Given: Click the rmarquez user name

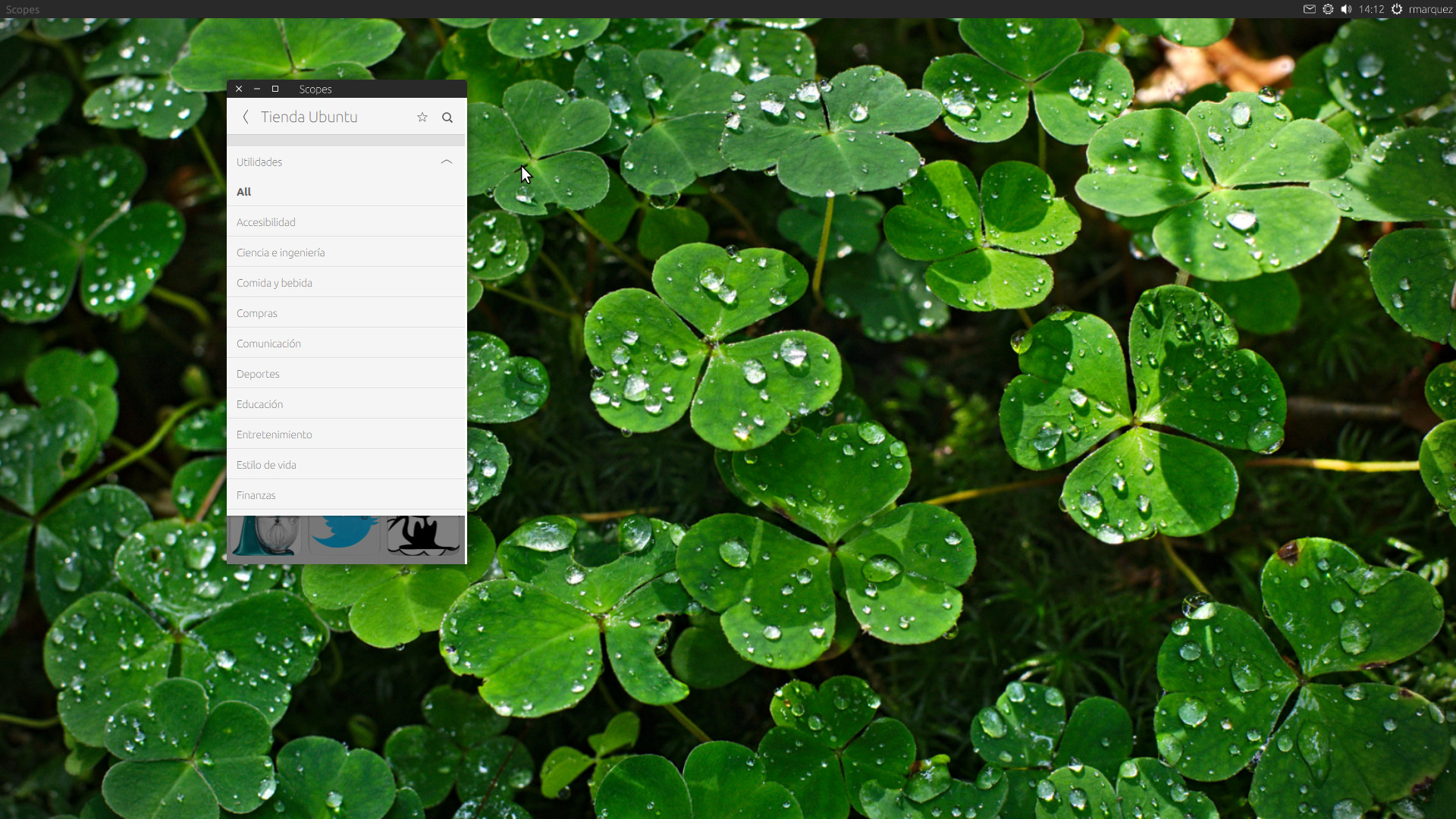Looking at the screenshot, I should (x=1430, y=9).
